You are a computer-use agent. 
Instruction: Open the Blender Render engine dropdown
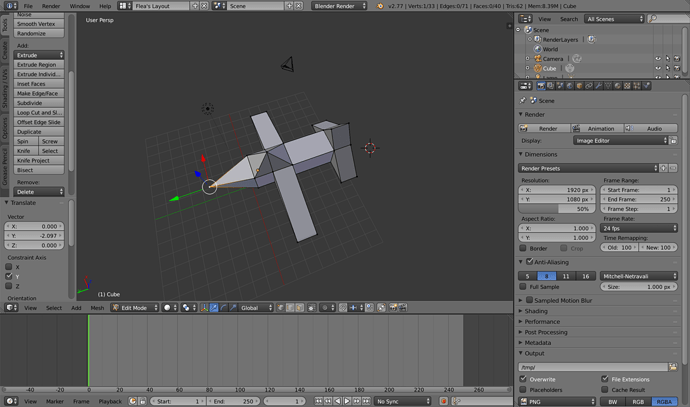click(339, 6)
